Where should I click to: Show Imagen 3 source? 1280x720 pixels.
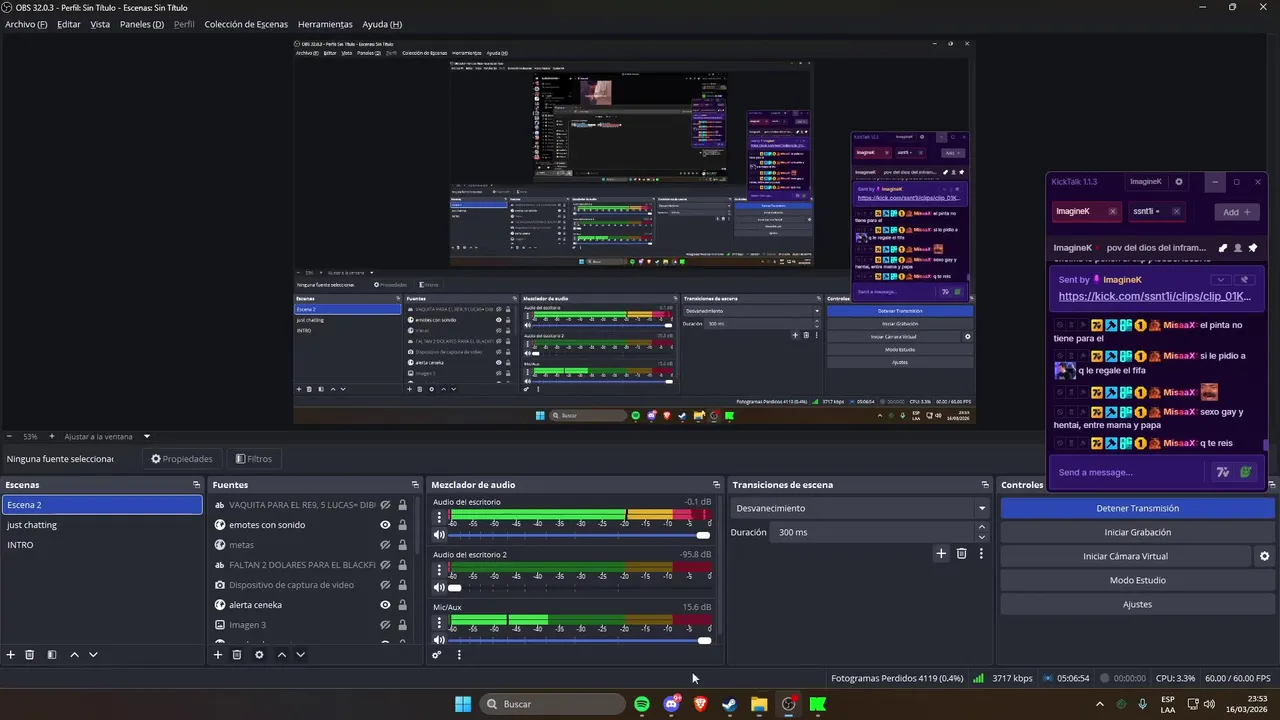[x=385, y=625]
